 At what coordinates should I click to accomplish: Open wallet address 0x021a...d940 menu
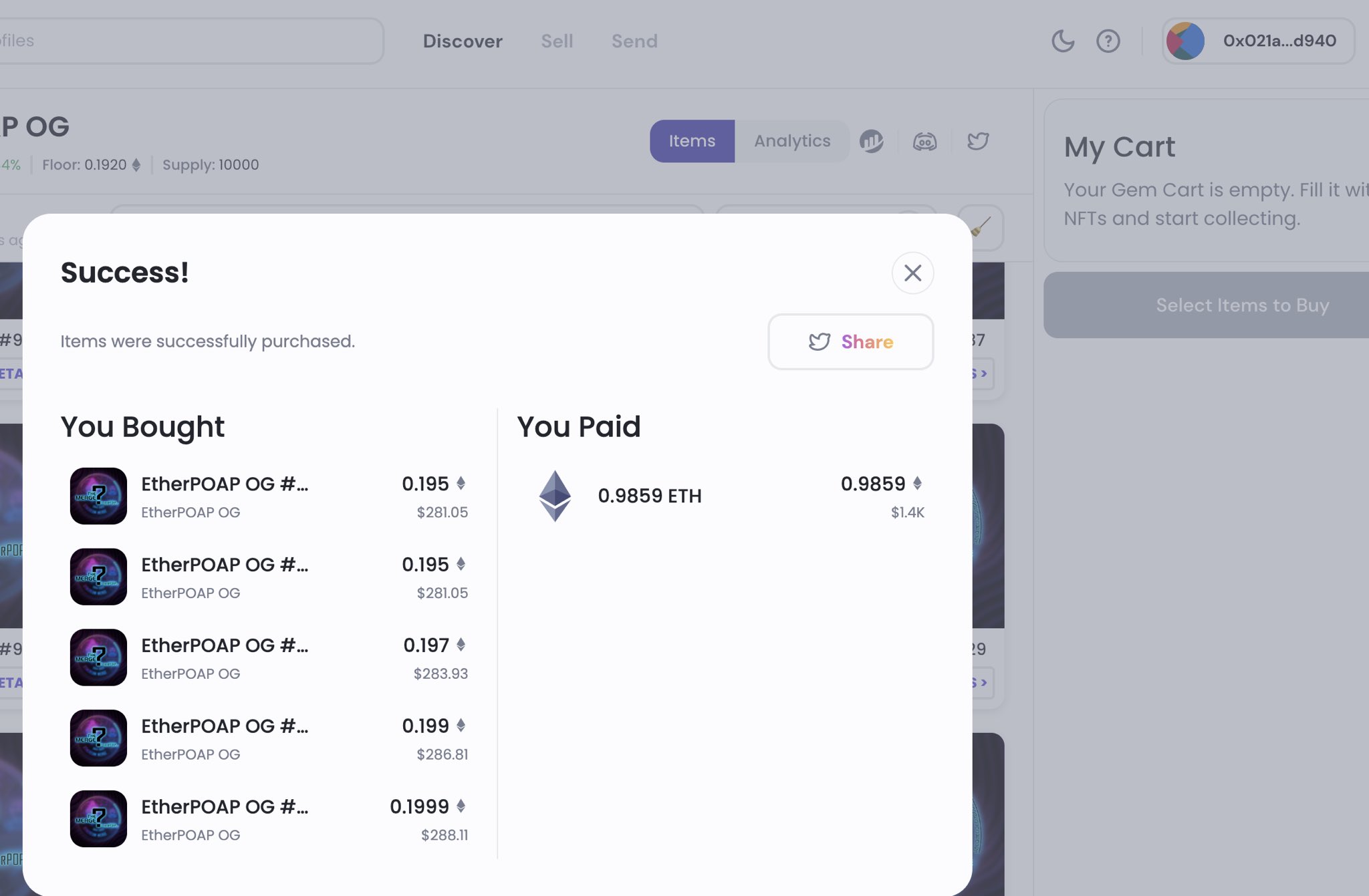coord(1279,41)
